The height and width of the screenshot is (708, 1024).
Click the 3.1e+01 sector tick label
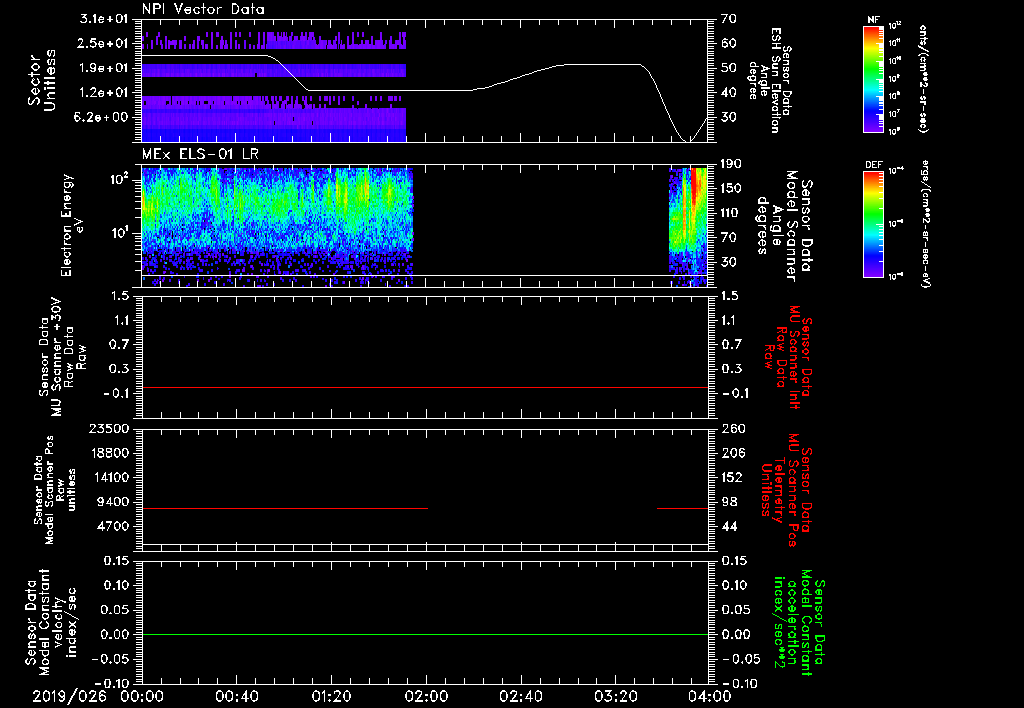click(x=104, y=19)
